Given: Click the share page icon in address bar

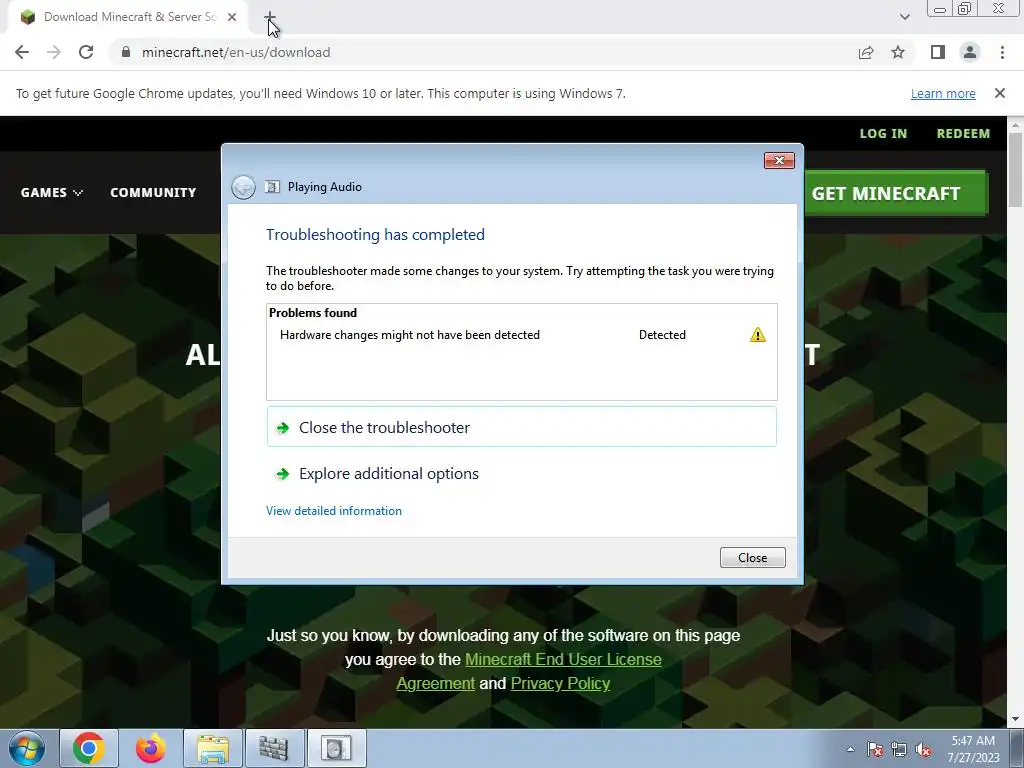Looking at the screenshot, I should [866, 52].
